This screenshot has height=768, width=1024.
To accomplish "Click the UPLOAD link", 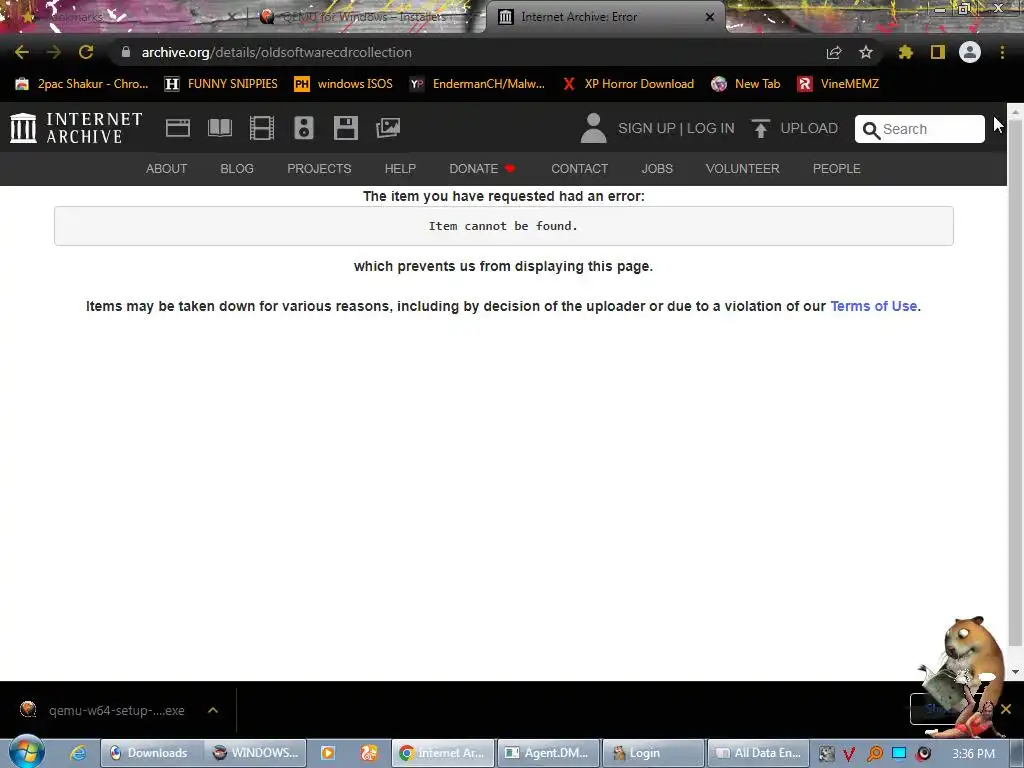I will pos(809,129).
